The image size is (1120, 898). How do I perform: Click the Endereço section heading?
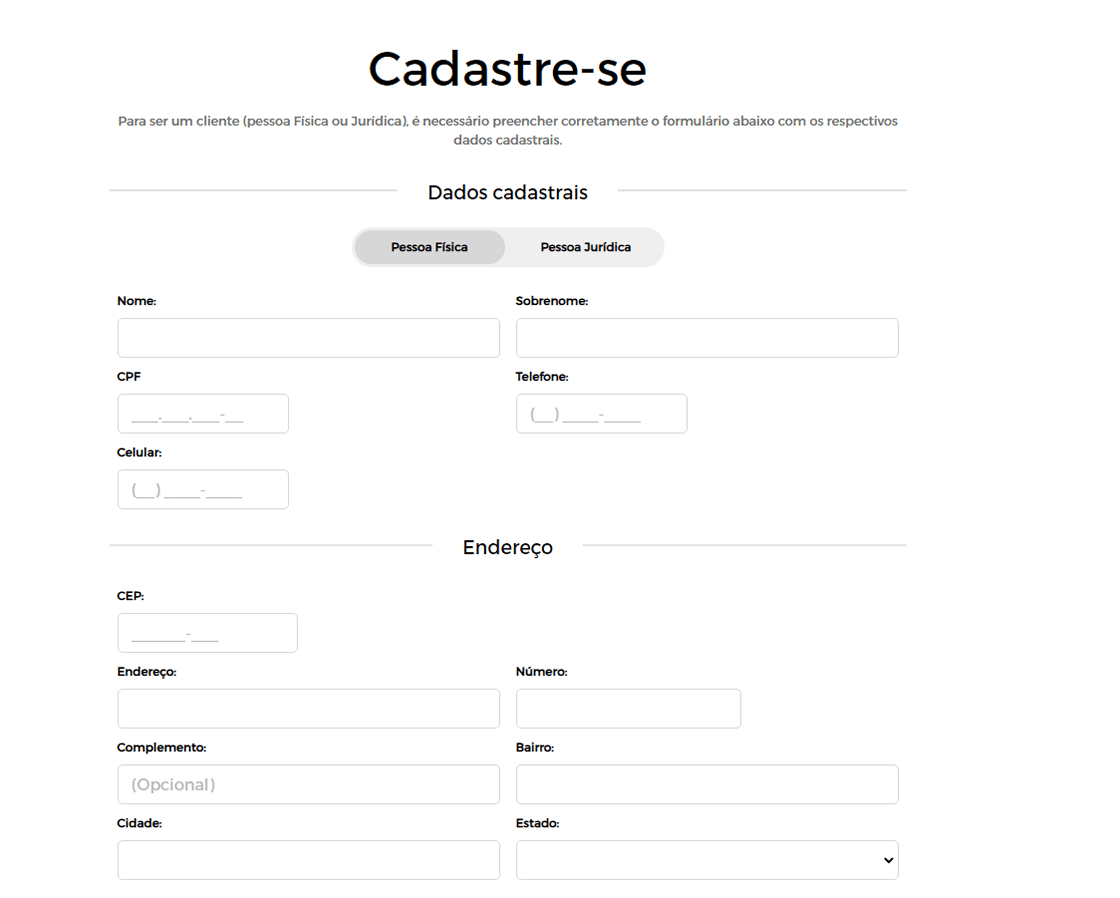[507, 547]
